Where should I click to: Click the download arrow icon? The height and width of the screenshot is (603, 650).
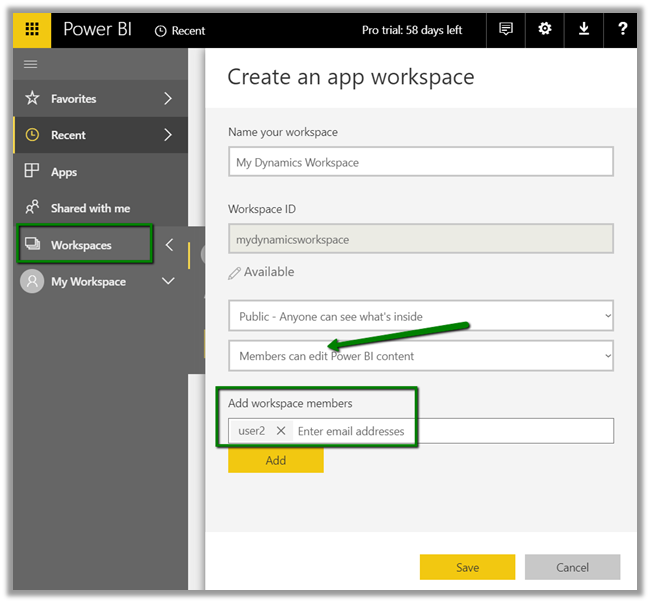(584, 30)
